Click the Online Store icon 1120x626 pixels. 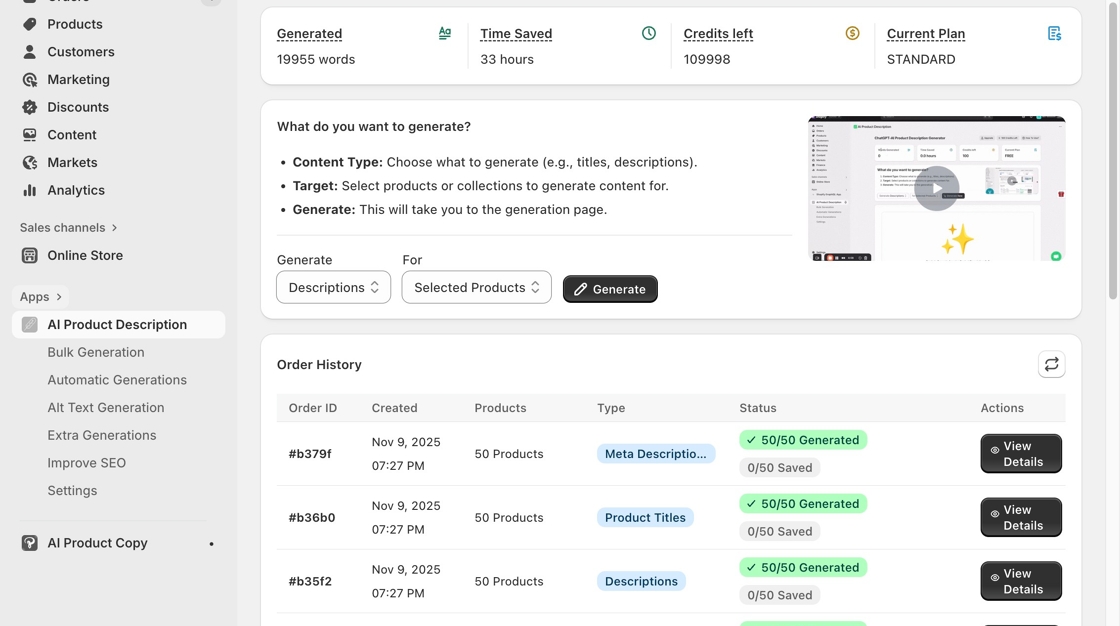30,255
